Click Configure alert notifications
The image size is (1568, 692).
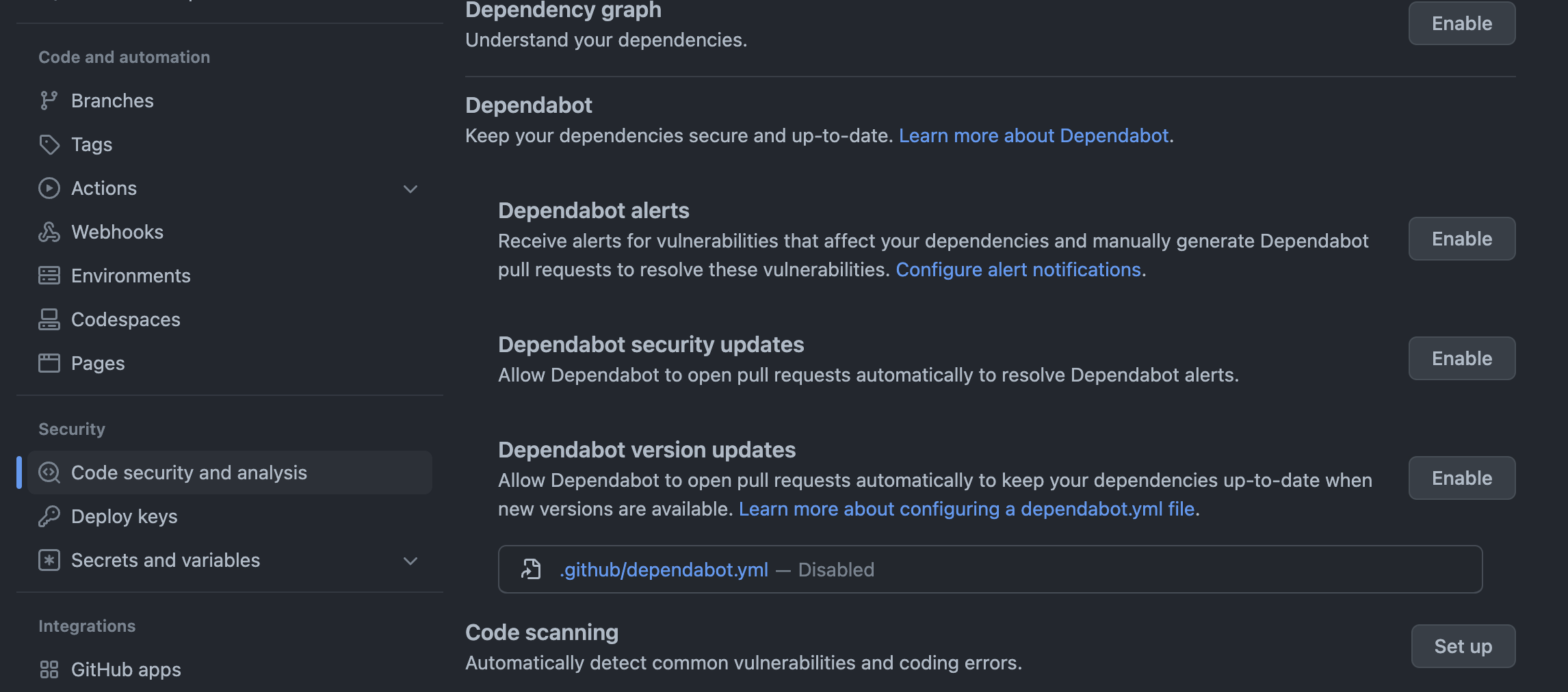click(1019, 269)
